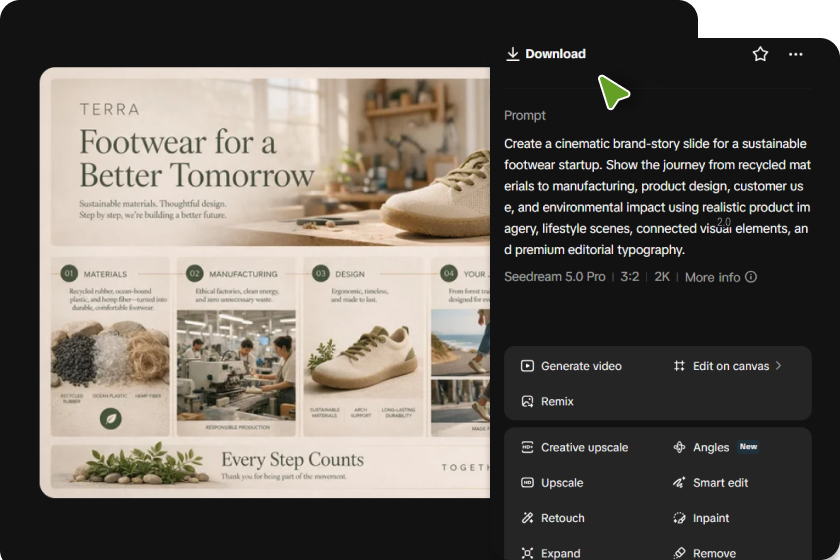The image size is (840, 560).
Task: Click the Upscale HD icon
Action: pyautogui.click(x=527, y=483)
